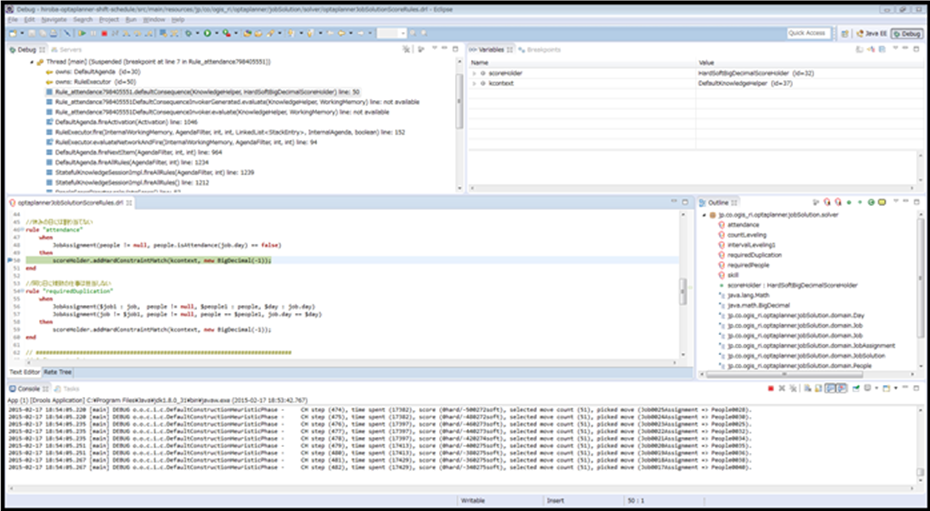Click red Terminate icon in Console toolbar

tap(771, 388)
